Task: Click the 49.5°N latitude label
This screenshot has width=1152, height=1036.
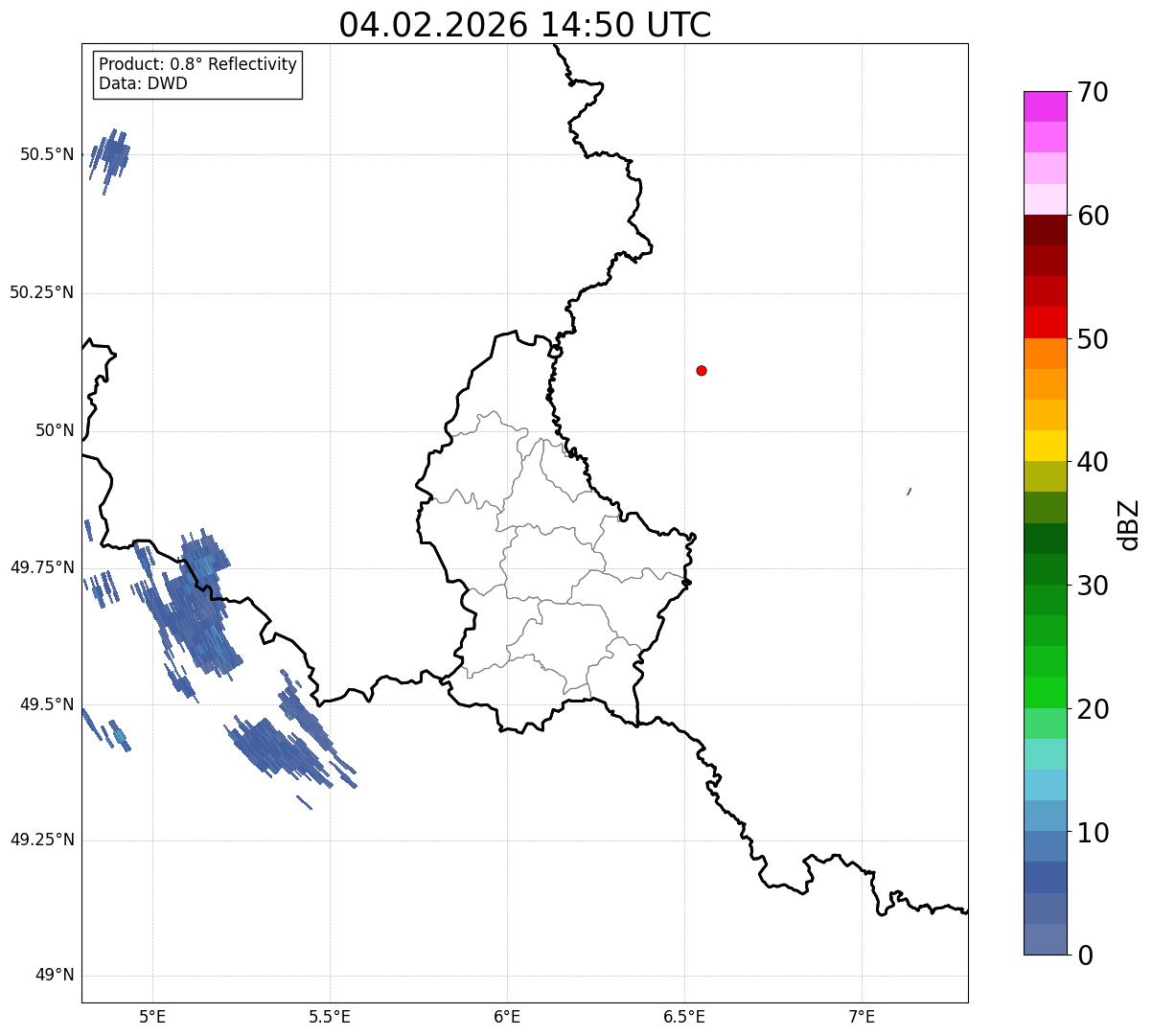Action: (x=46, y=704)
